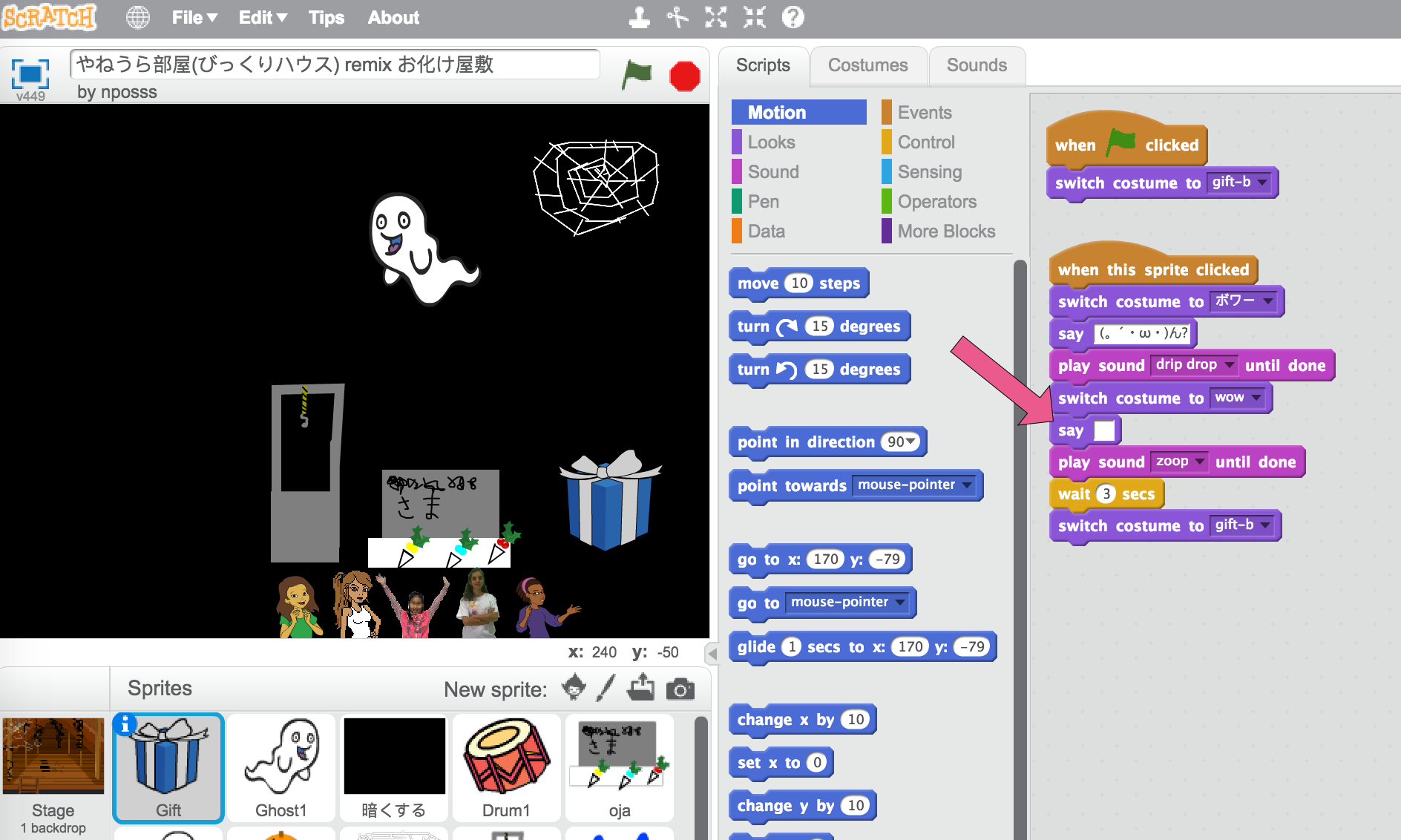Screen dimensions: 1401x840
Task: Switch to the Costumes tab
Action: pos(867,65)
